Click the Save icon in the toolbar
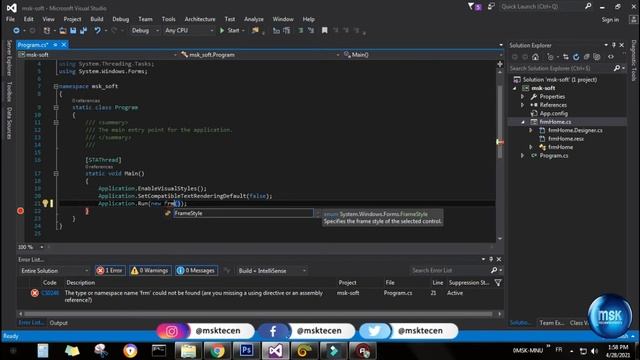Image resolution: width=640 pixels, height=360 pixels. [73, 31]
